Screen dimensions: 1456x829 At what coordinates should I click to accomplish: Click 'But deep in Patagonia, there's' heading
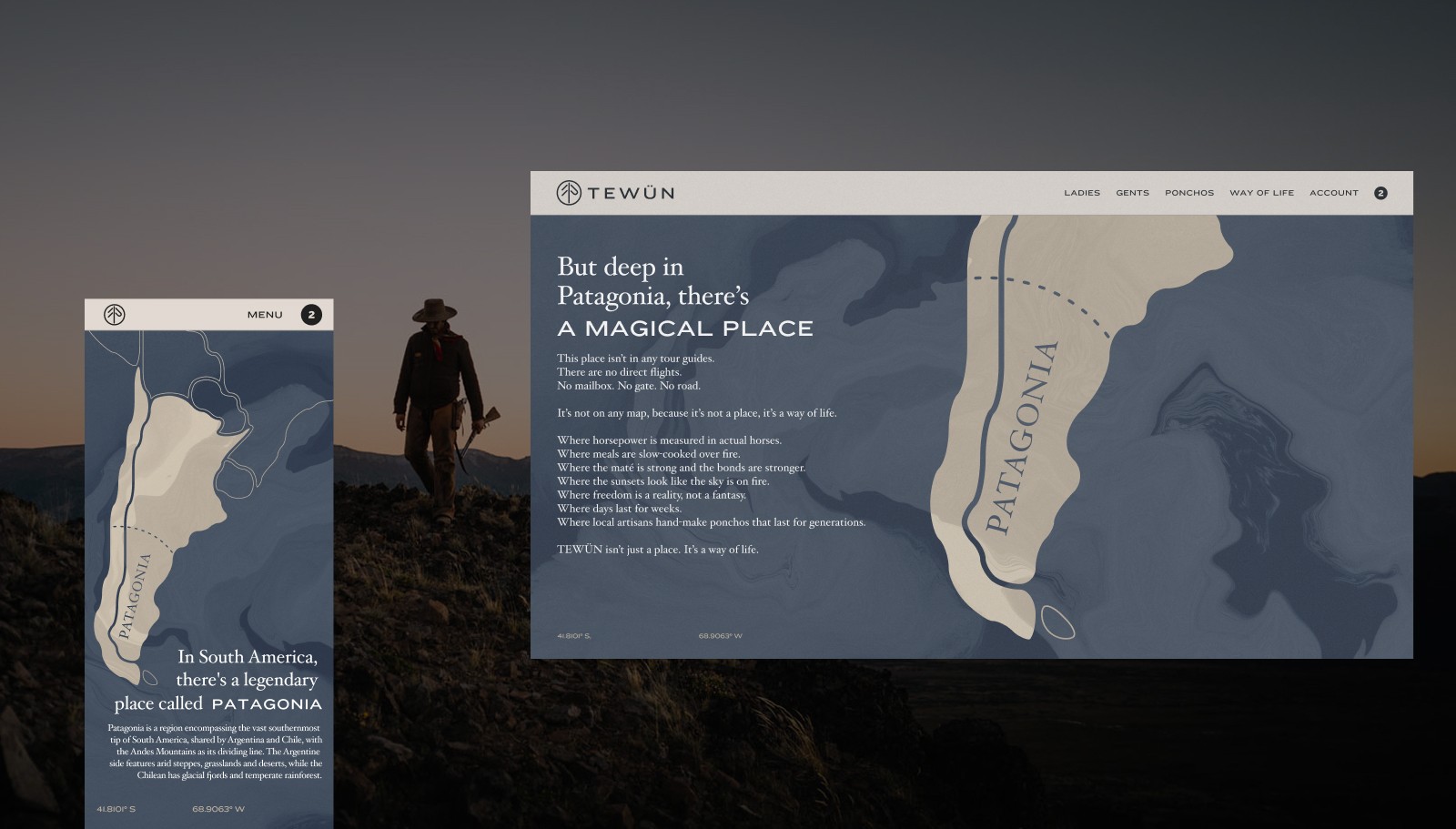pyautogui.click(x=652, y=281)
